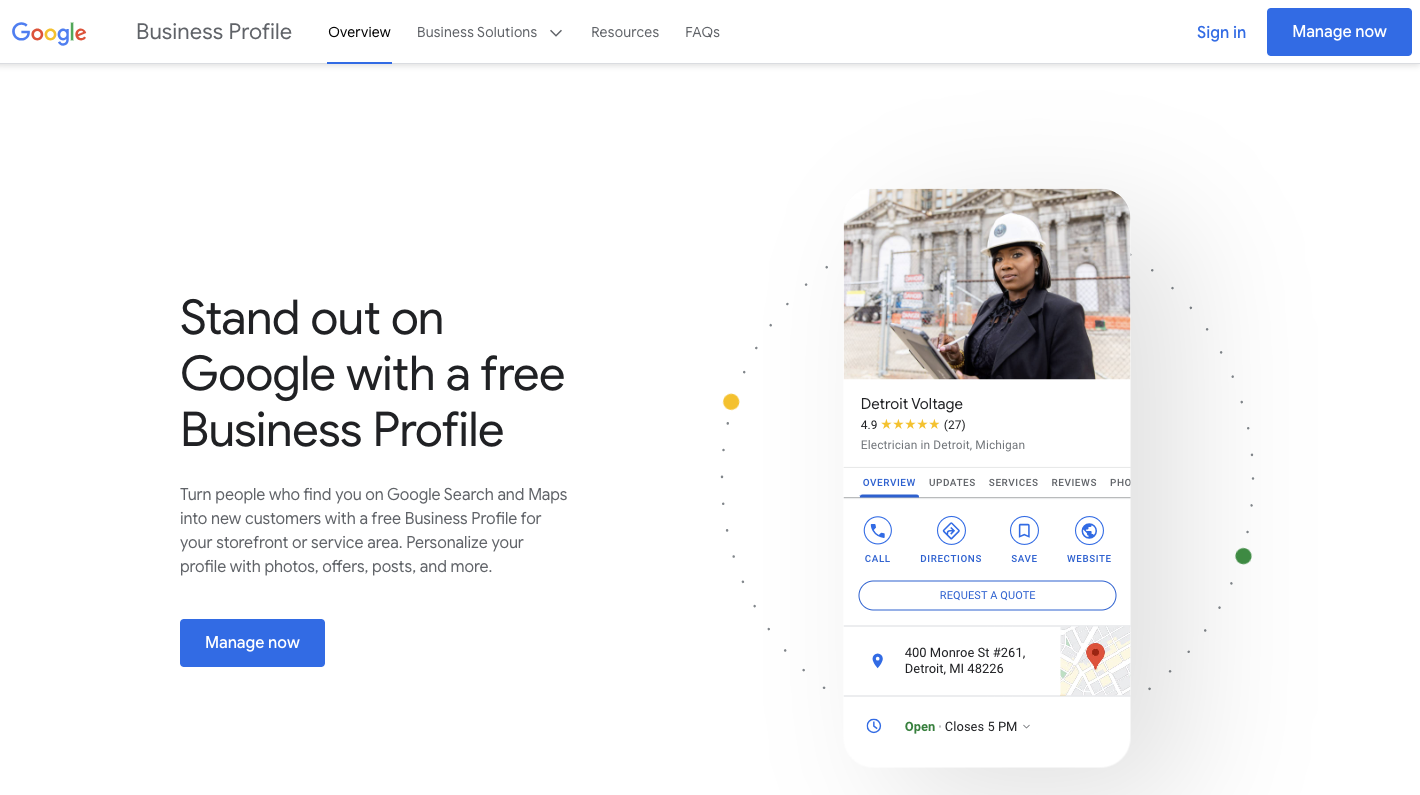
Task: Open the Resources page from the navigation
Action: (625, 32)
